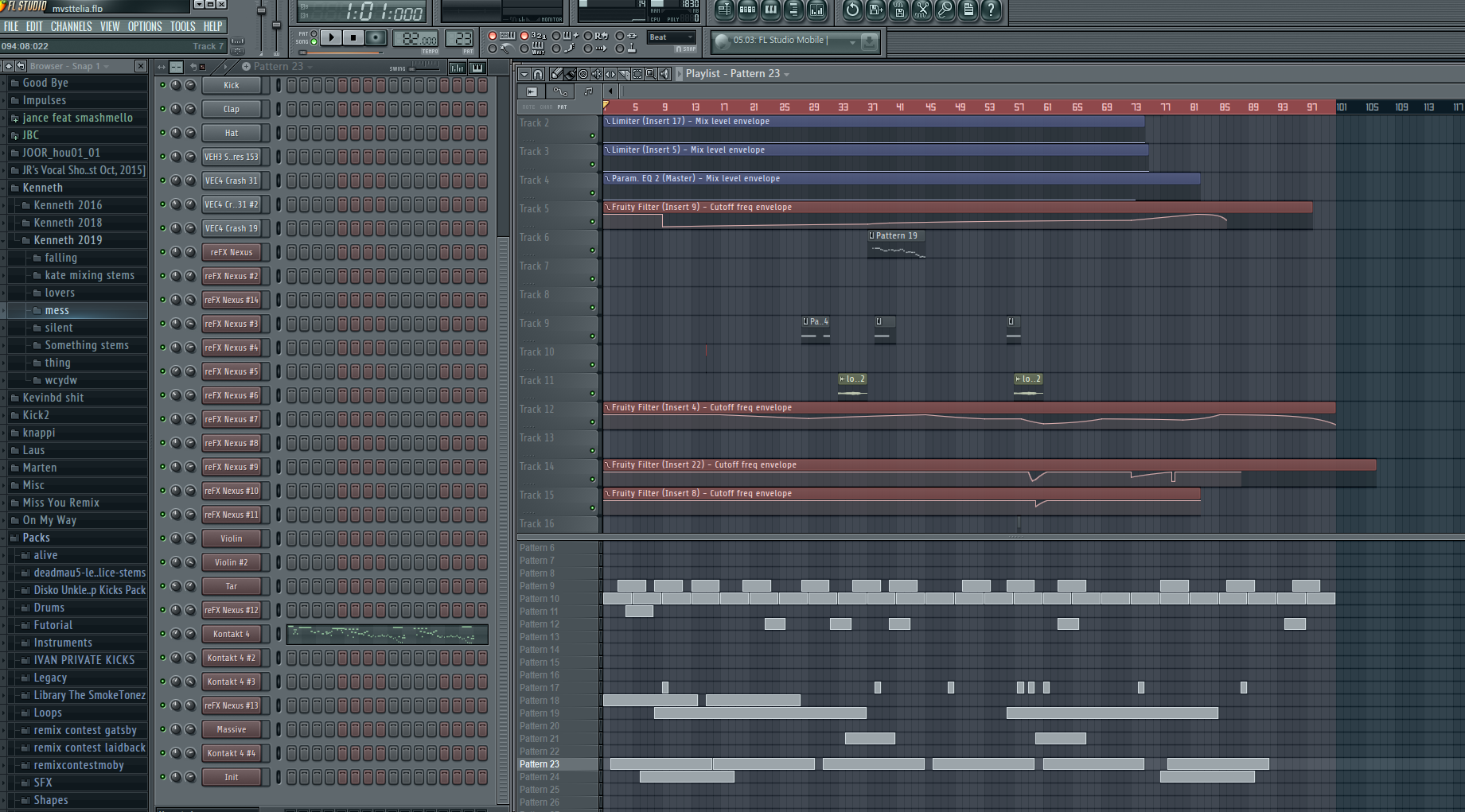The width and height of the screenshot is (1465, 812).
Task: Click the help question mark icon
Action: pyautogui.click(x=991, y=10)
